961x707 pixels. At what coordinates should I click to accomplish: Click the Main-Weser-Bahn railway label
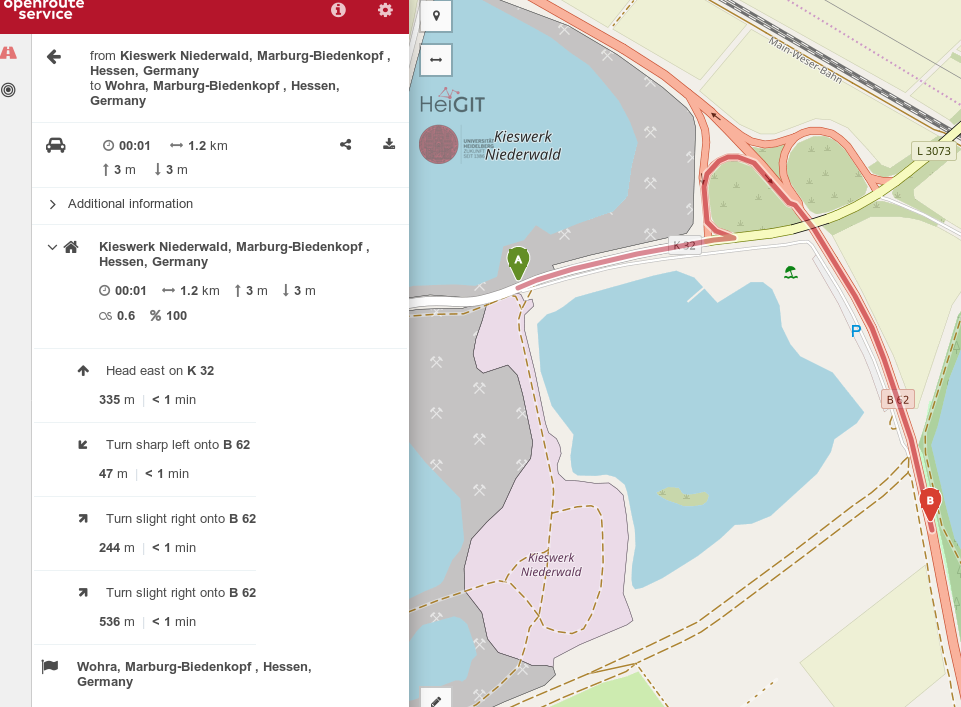(805, 60)
